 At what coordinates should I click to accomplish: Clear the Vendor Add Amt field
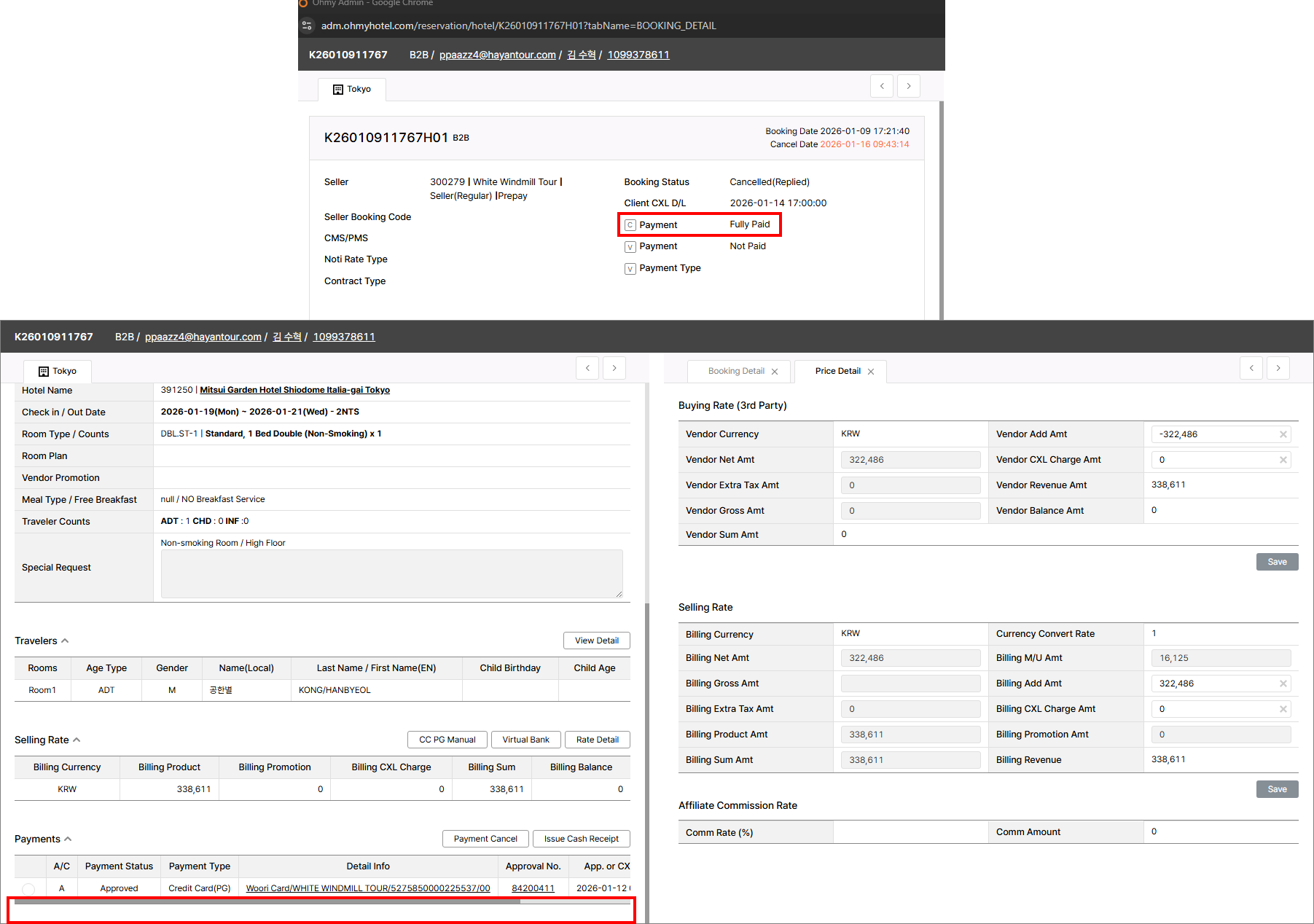1283,434
